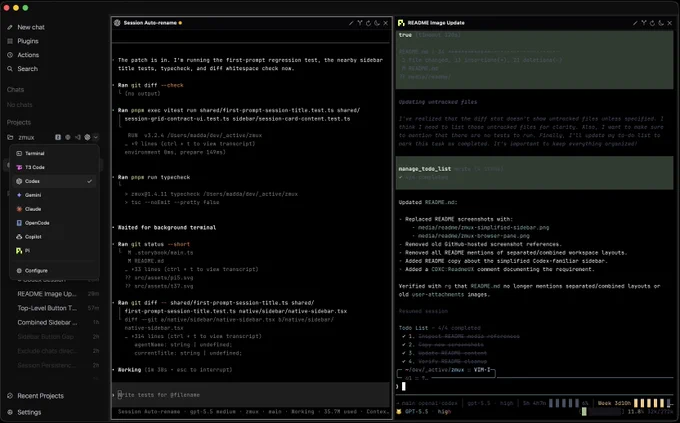Open Configure in the agent menu
The image size is (680, 423).
pos(55,270)
